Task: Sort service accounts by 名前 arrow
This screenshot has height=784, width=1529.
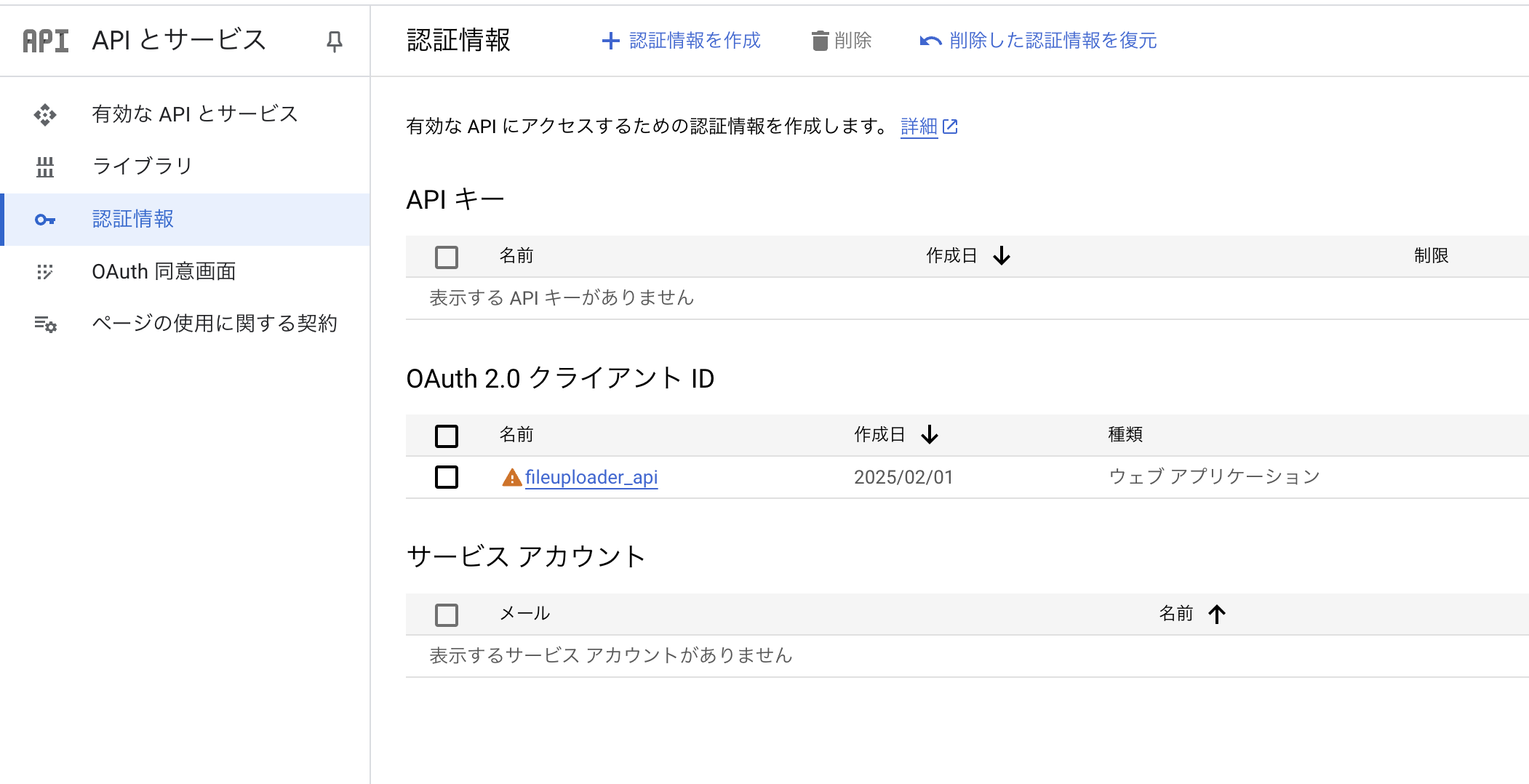Action: [1217, 615]
